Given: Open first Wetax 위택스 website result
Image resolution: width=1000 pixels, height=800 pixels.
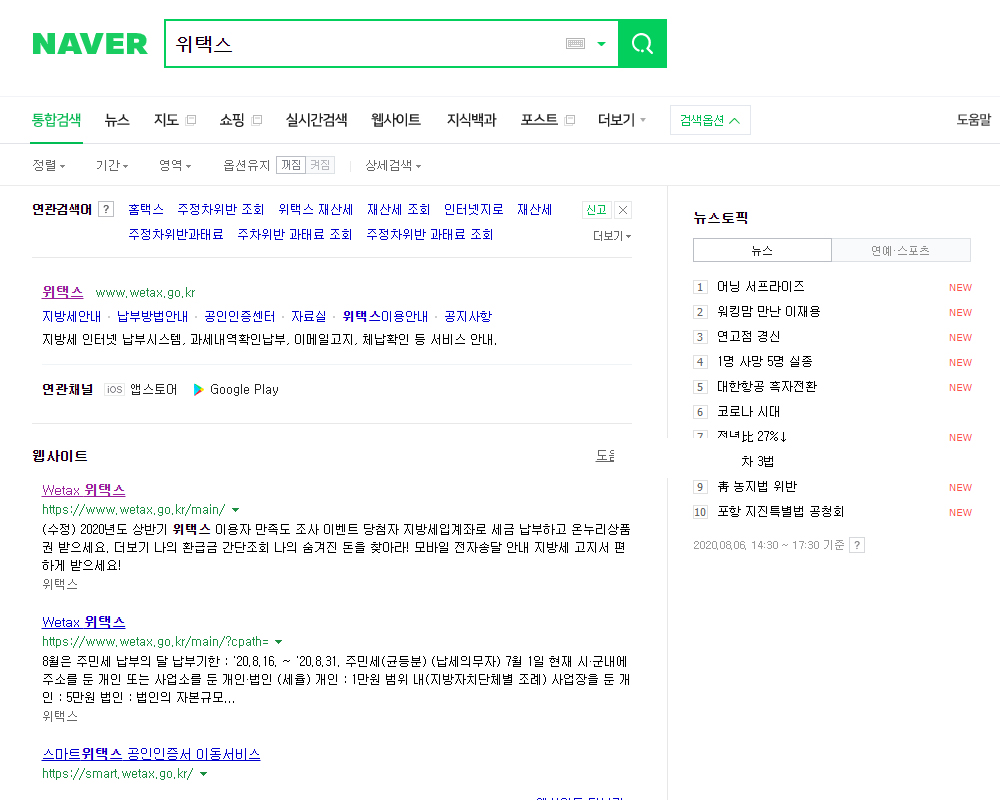Looking at the screenshot, I should 84,490.
